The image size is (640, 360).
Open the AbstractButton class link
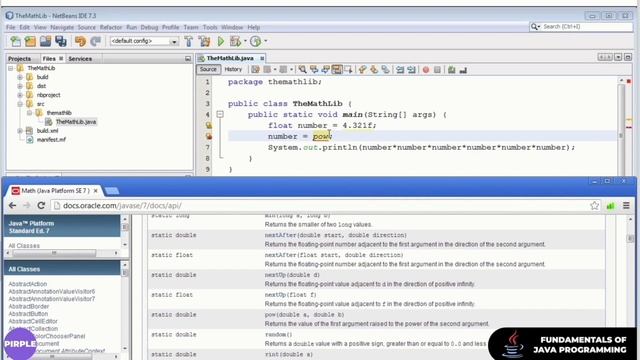[28, 314]
